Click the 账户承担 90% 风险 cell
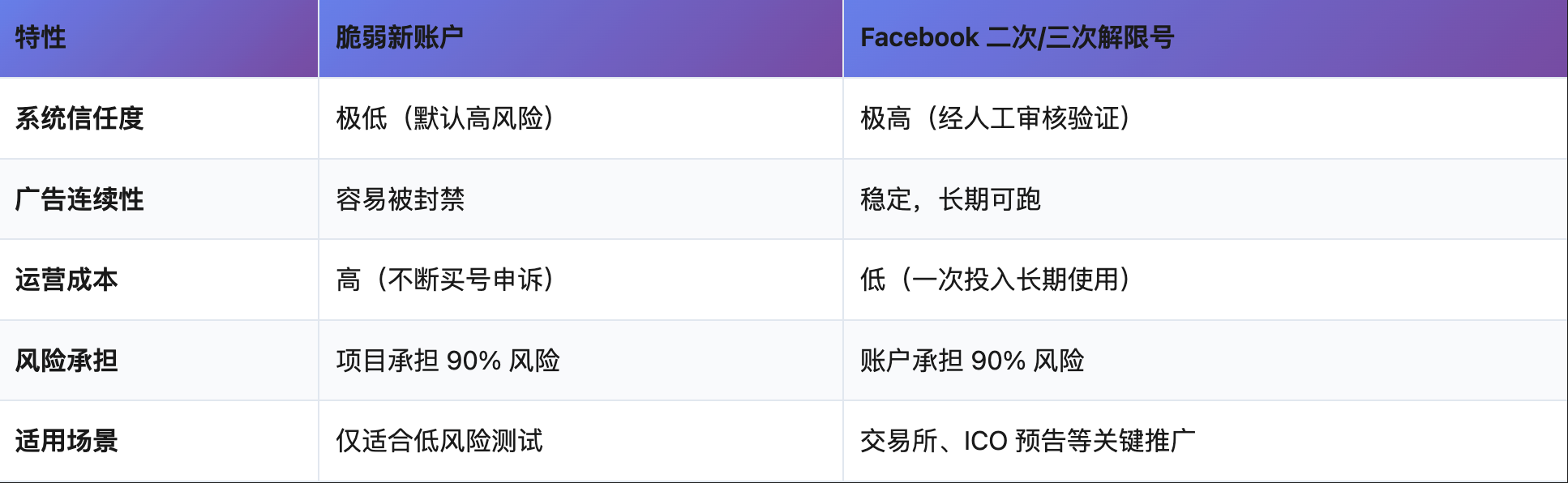Screen dimensions: 1568x483 972,361
